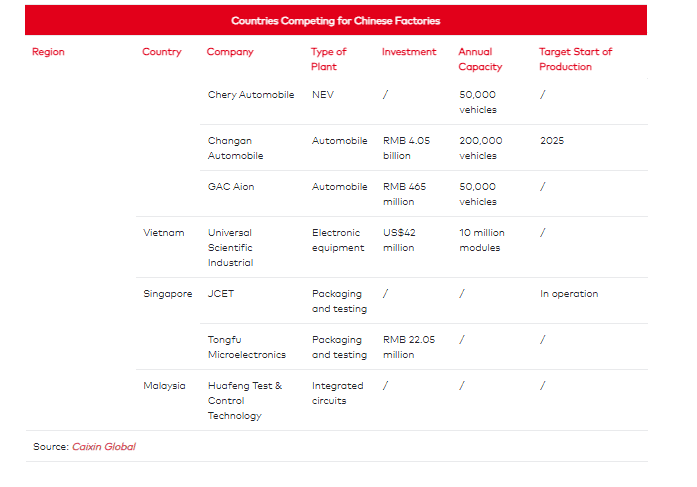Open the Caixin Global source link
Screen dimensions: 697x487
tap(104, 446)
